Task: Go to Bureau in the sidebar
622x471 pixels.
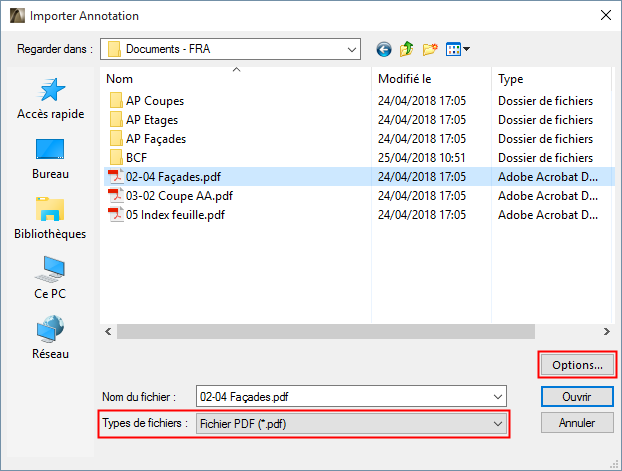Action: pyautogui.click(x=51, y=159)
